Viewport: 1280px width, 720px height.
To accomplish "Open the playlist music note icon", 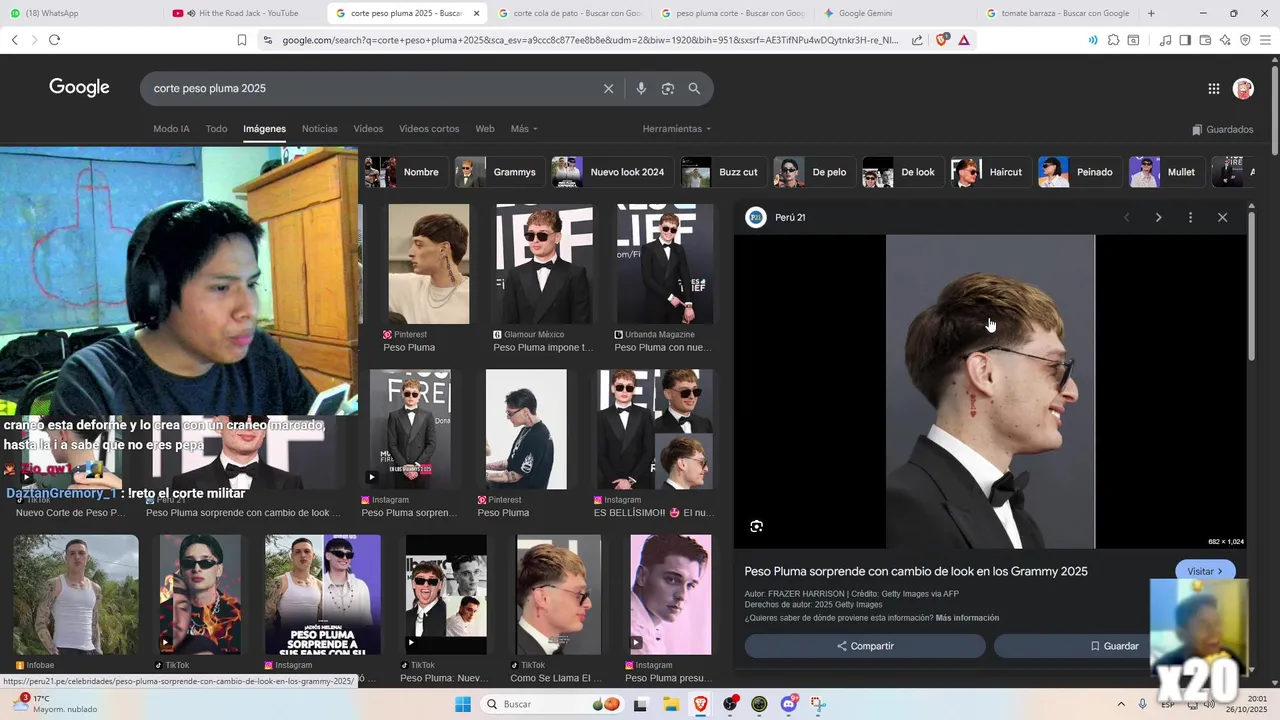I will [x=1165, y=40].
